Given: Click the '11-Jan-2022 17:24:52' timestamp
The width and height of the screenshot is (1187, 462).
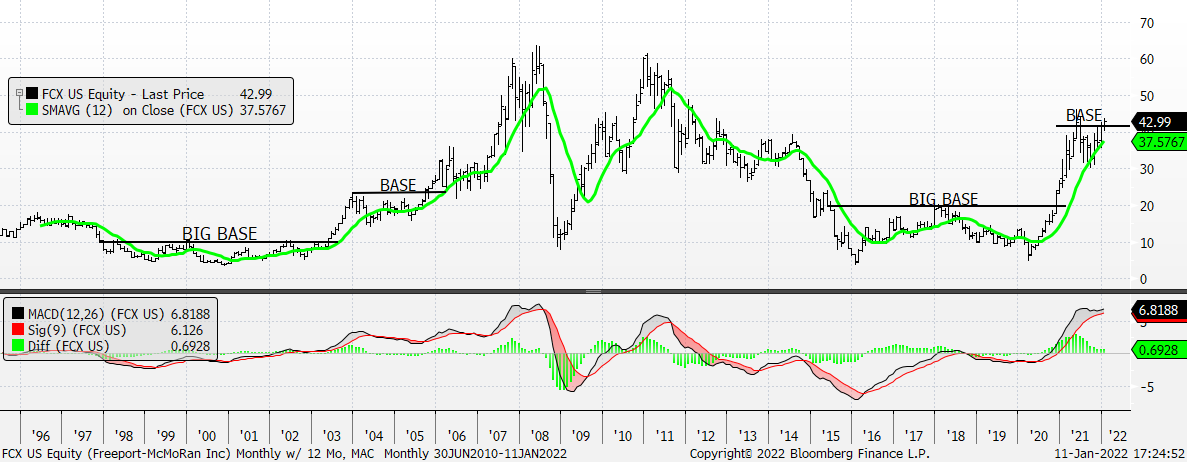Looking at the screenshot, I should (x=1120, y=454).
